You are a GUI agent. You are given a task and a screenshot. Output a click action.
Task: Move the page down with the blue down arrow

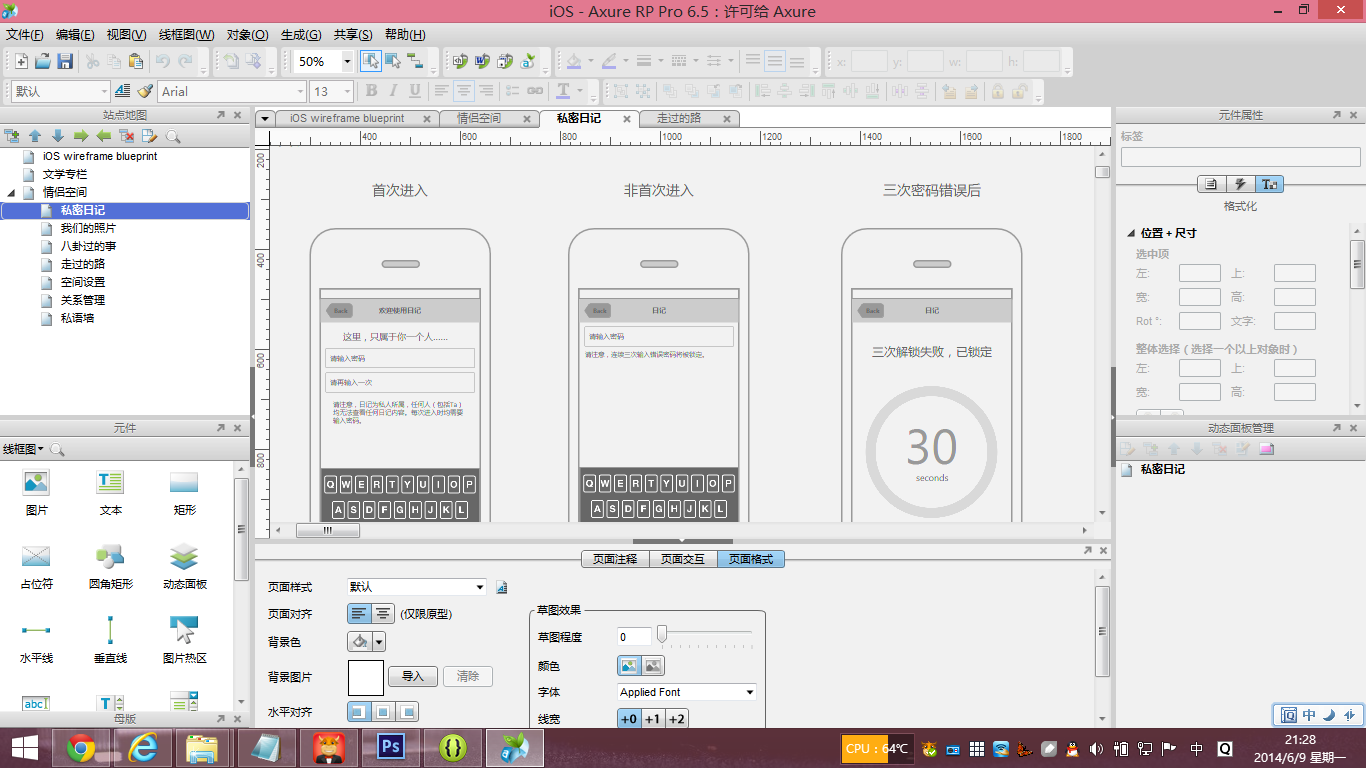pyautogui.click(x=58, y=136)
